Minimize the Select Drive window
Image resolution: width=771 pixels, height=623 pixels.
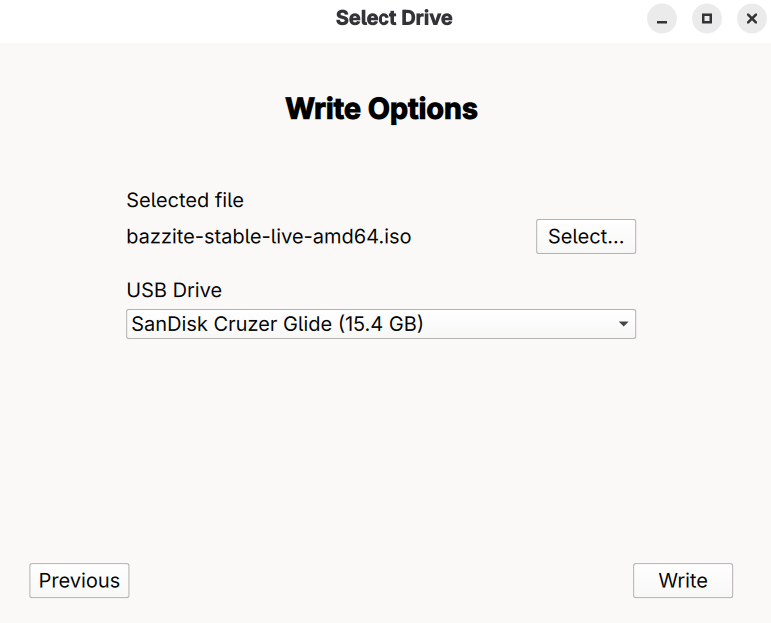click(x=662, y=19)
